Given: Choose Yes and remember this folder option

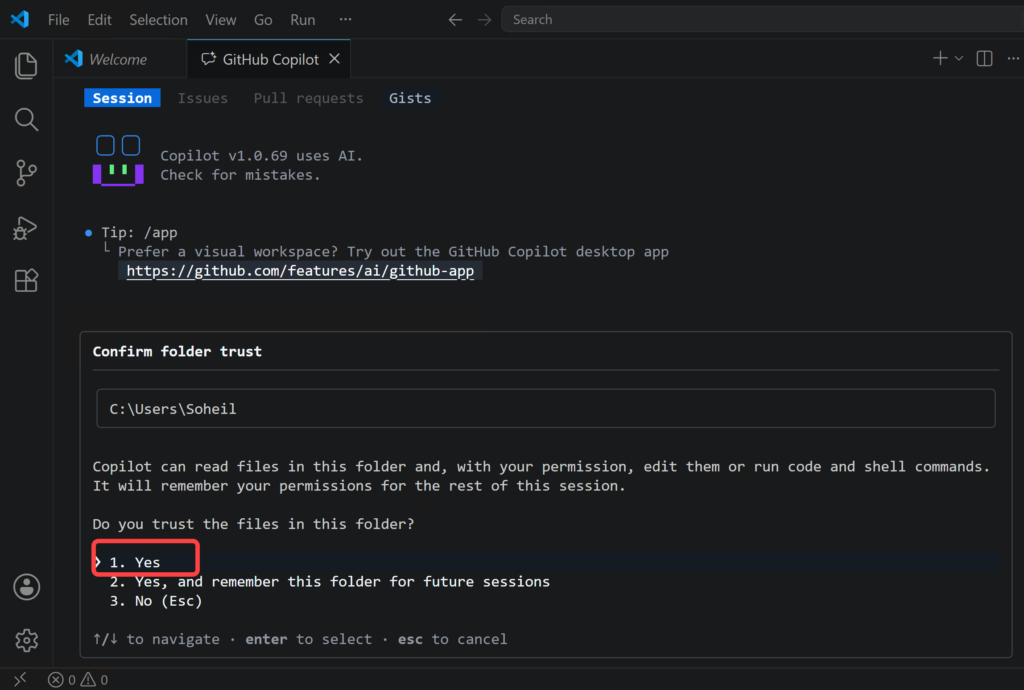Looking at the screenshot, I should point(330,582).
